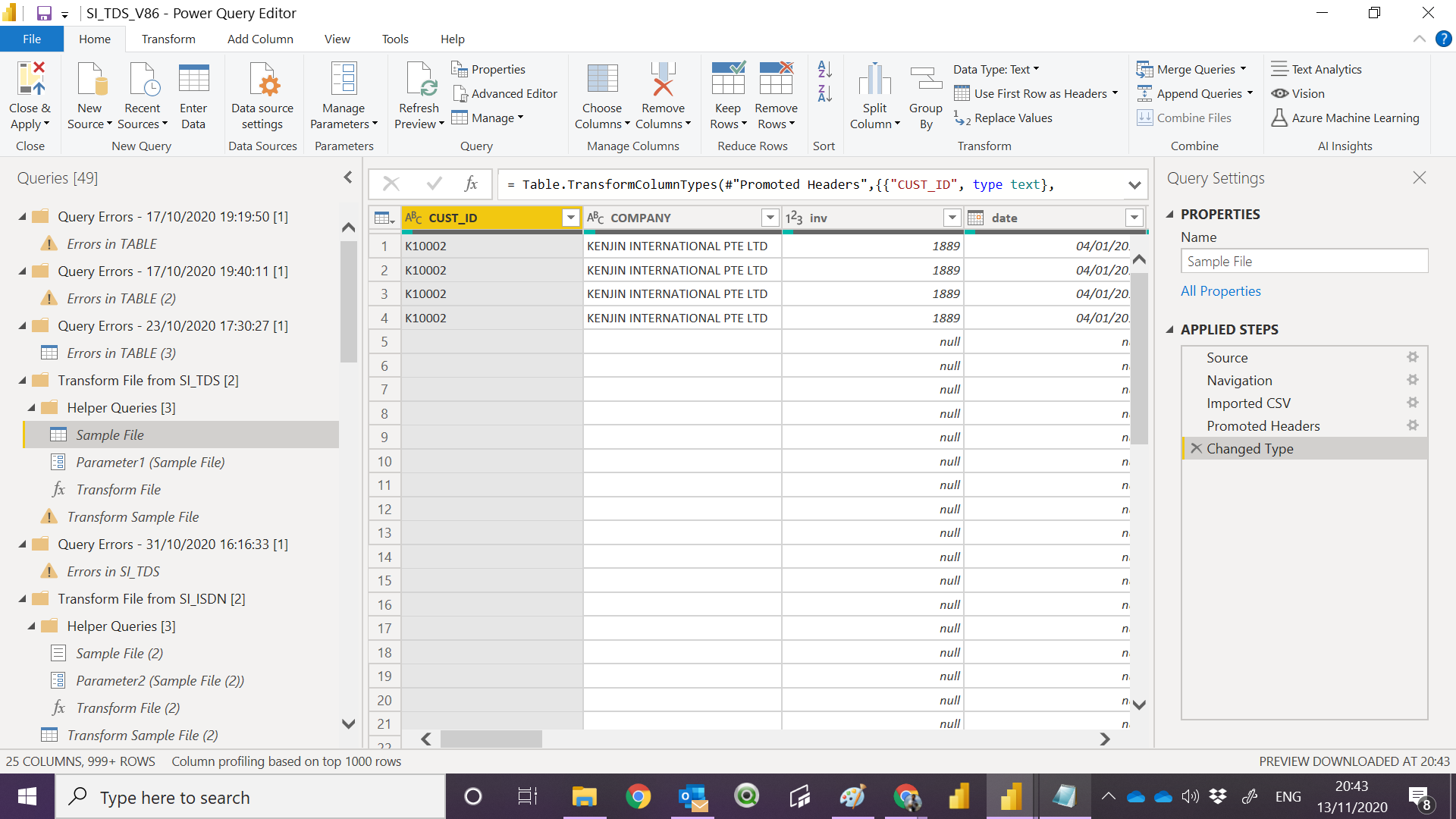1456x819 pixels.
Task: Delete the Changed Type step
Action: click(1196, 448)
